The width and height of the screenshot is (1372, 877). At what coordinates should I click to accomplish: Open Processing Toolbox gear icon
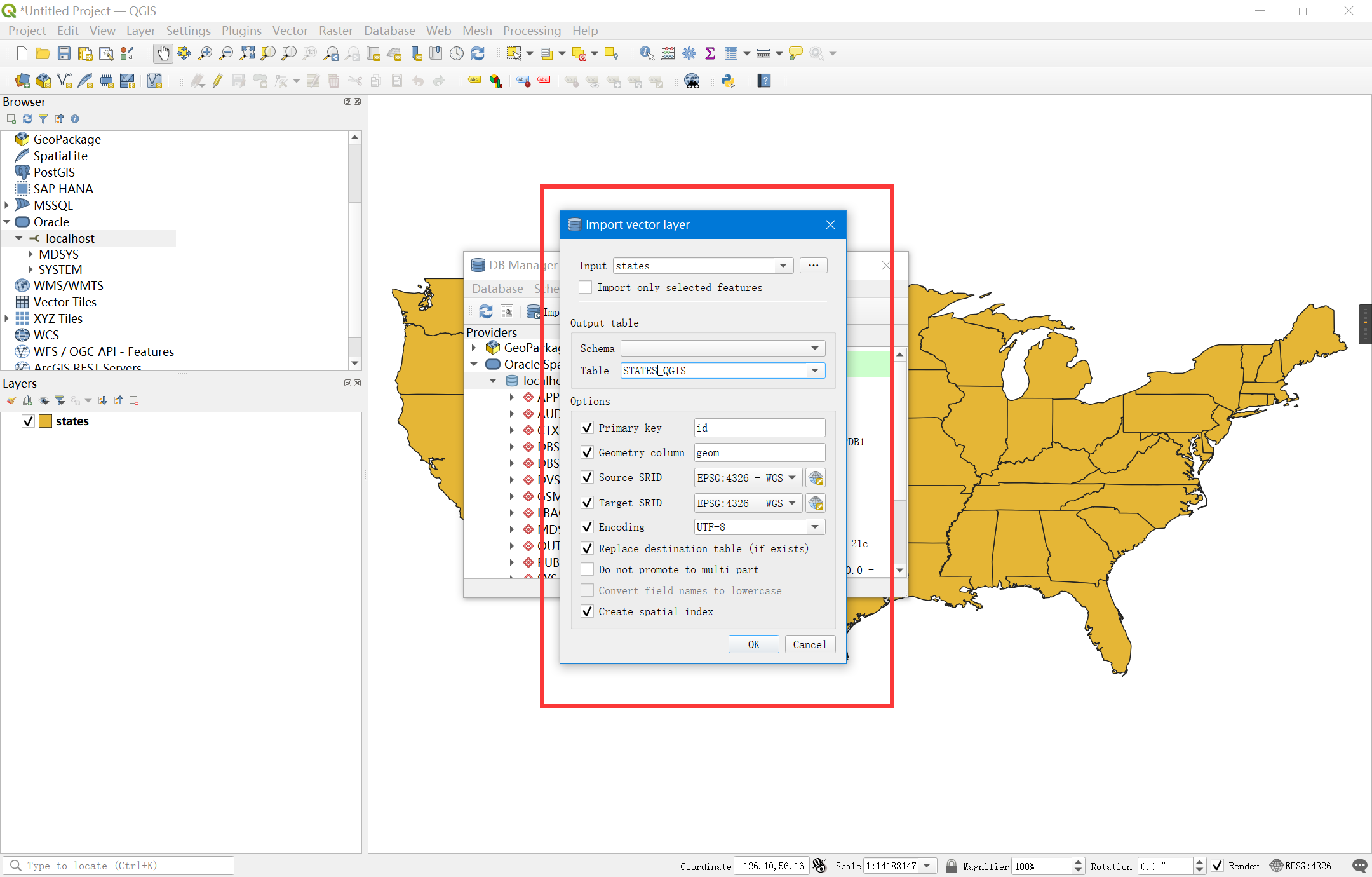tap(689, 53)
